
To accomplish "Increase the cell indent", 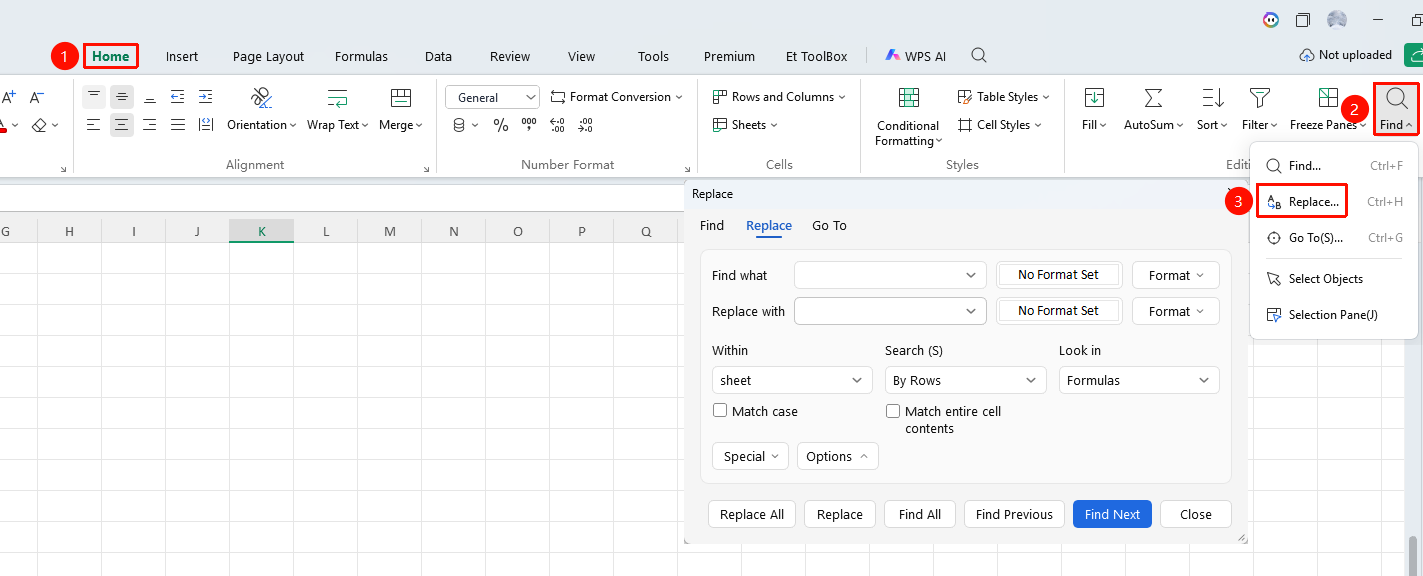I will click(x=205, y=97).
